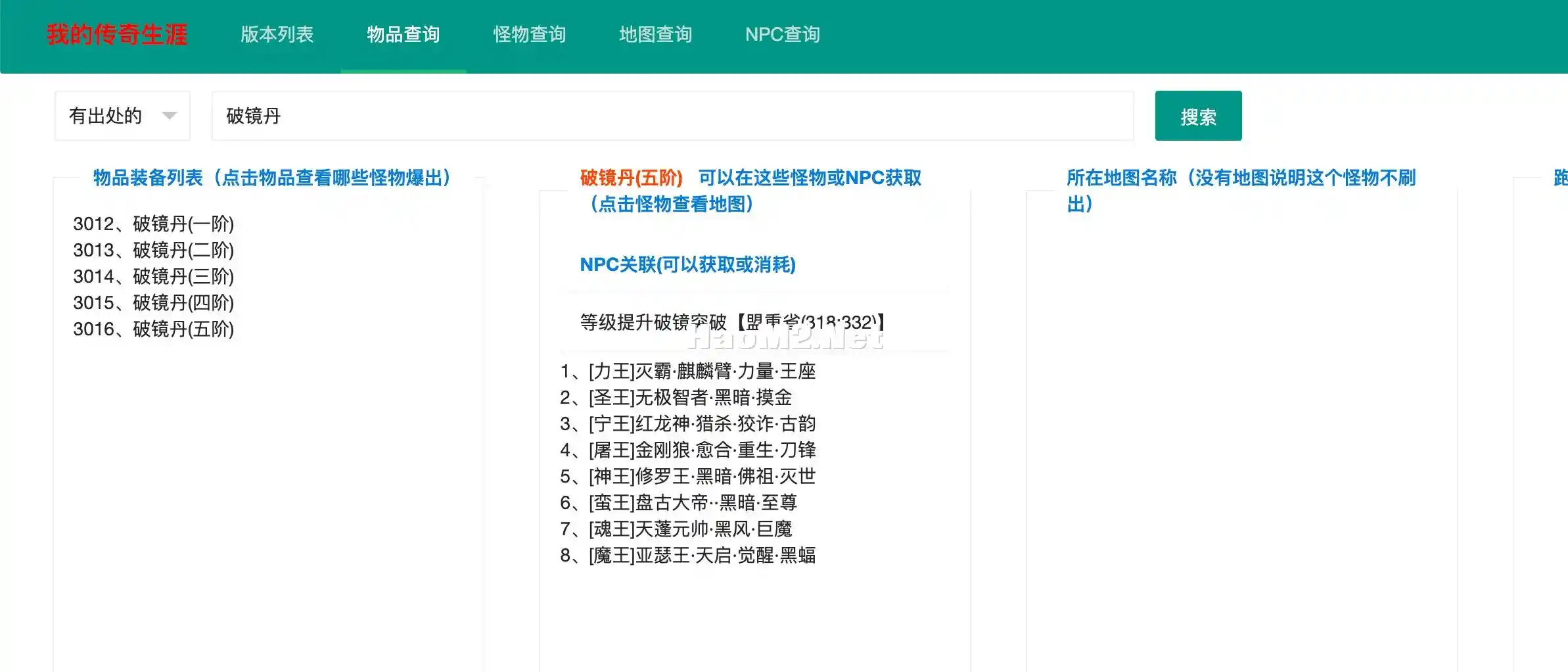The width and height of the screenshot is (1568, 672).
Task: Select item 3012、破镜丹(一阶)
Action: pyautogui.click(x=154, y=224)
